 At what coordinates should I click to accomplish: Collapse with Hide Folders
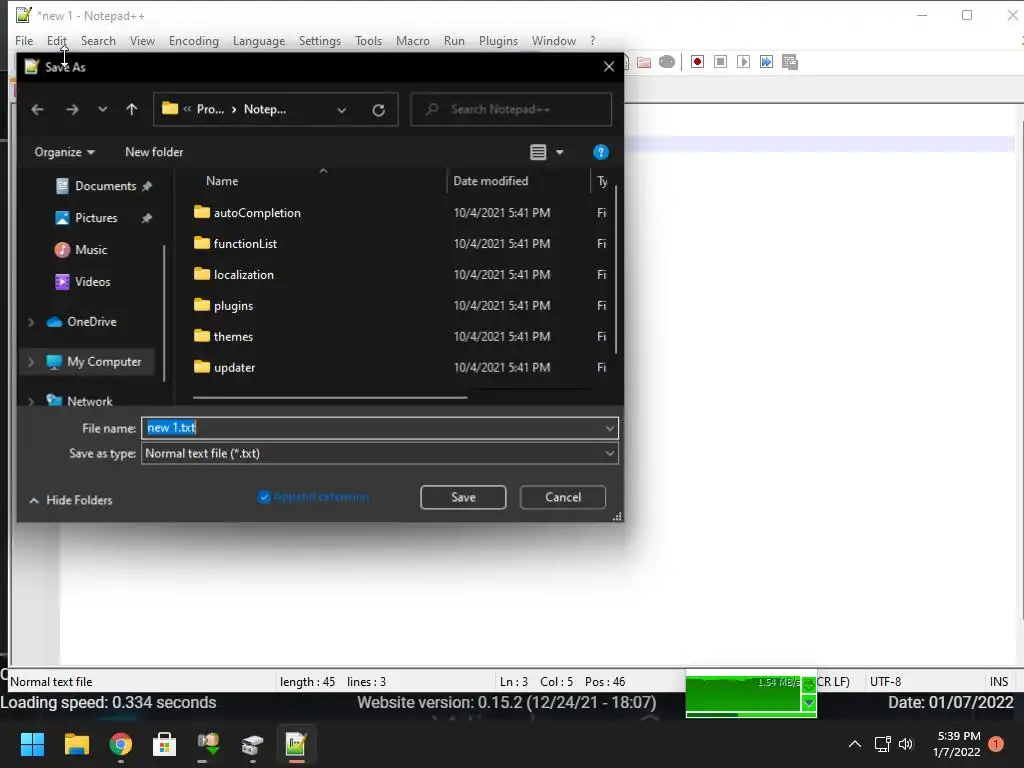[x=71, y=500]
